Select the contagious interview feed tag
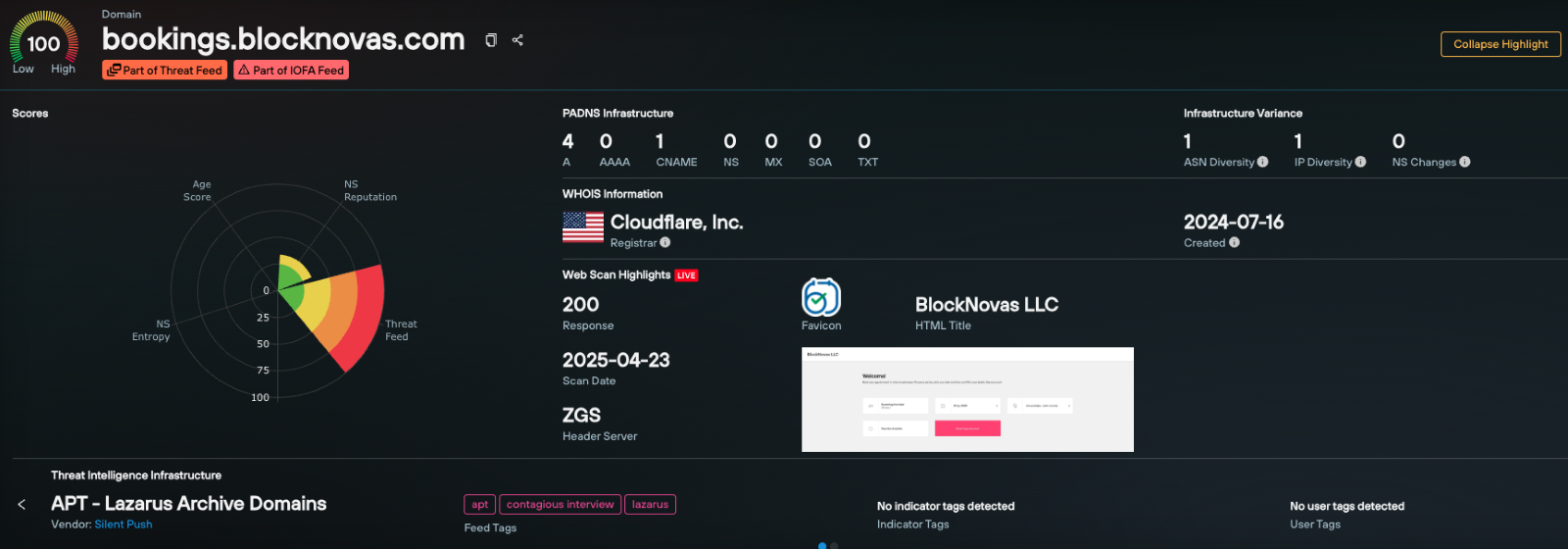Screen dimensions: 1568x549 tap(560, 505)
